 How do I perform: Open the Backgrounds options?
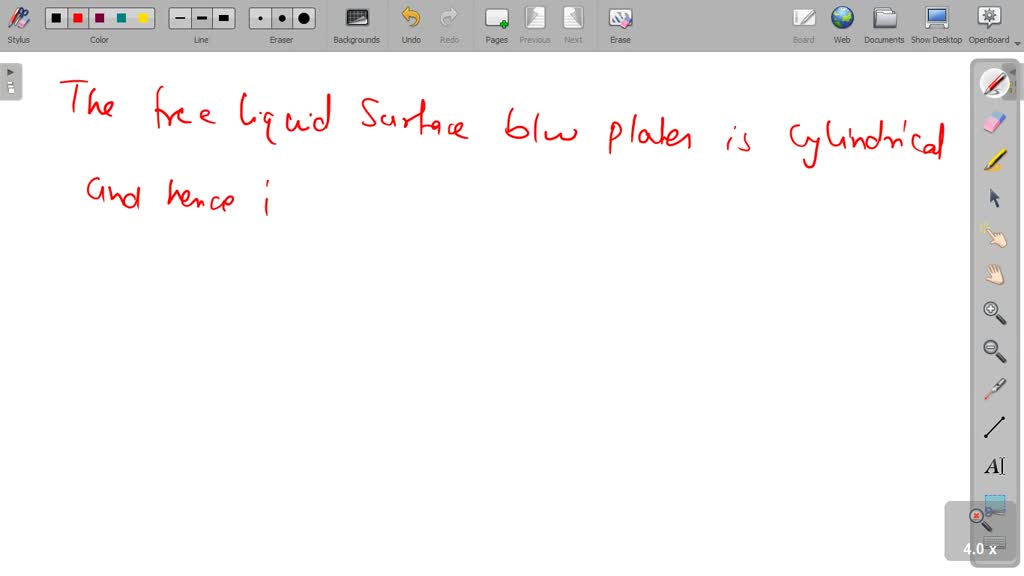click(357, 25)
